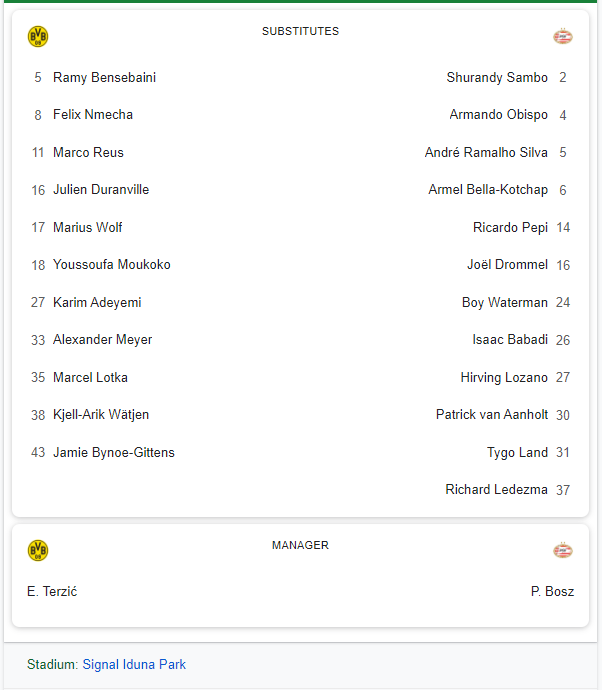Click the PSV logo in Manager section
The image size is (602, 690).
coord(563,551)
